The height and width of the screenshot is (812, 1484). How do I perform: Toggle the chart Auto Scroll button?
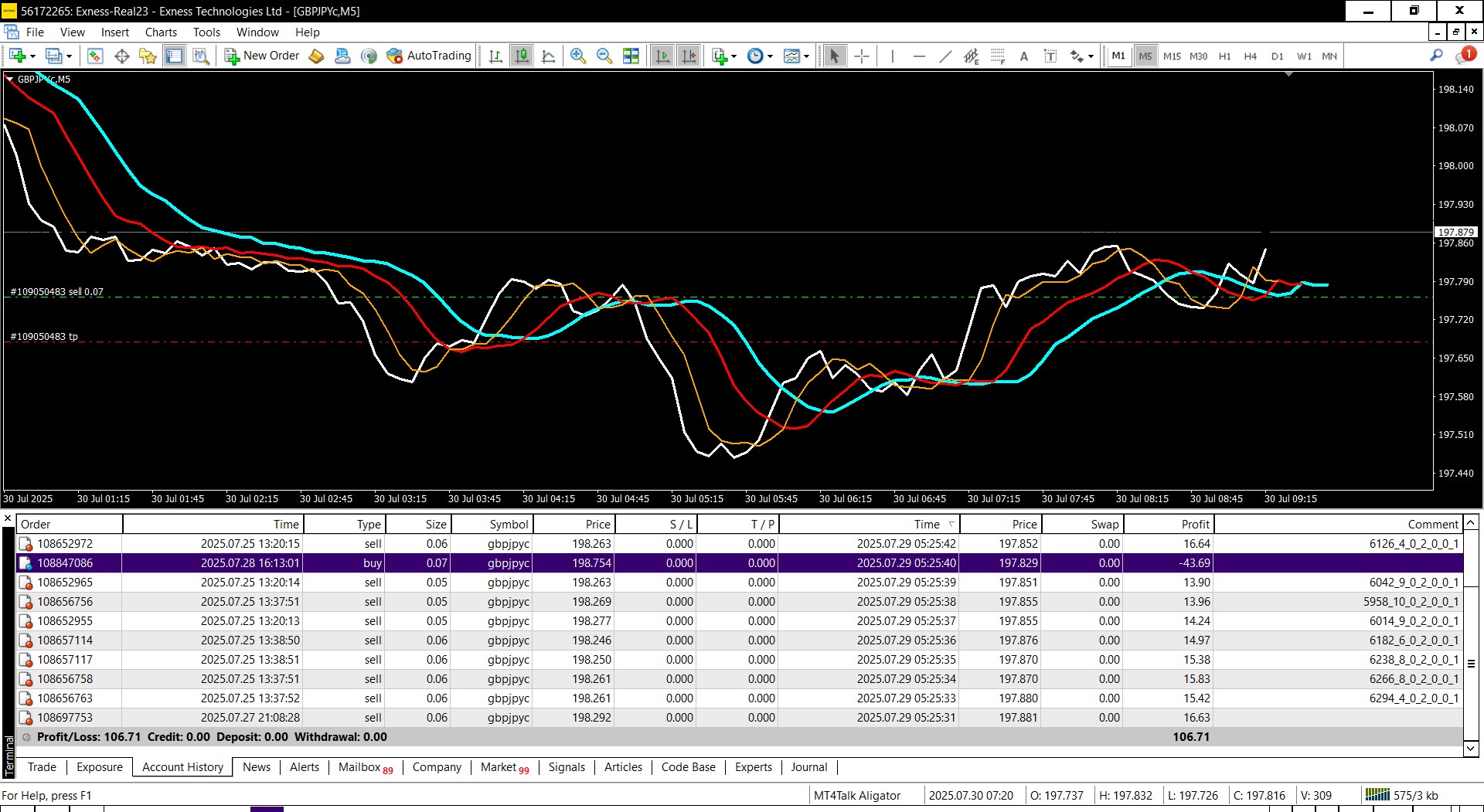coord(662,56)
